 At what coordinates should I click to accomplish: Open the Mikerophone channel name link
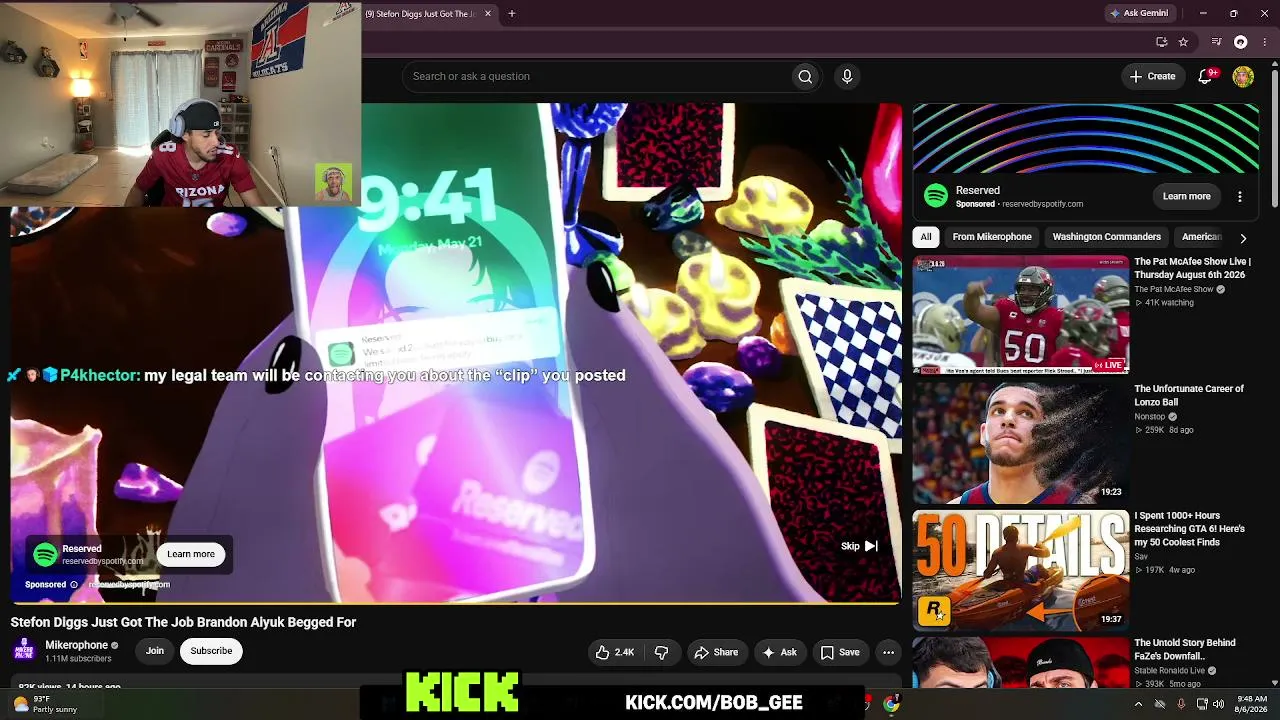76,645
